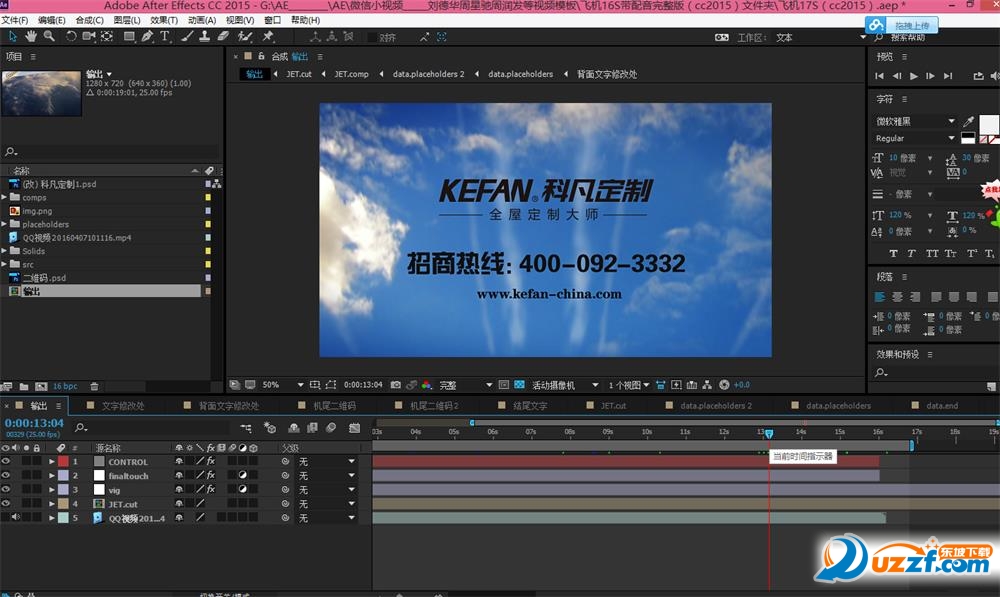Hide the CONTROL layer using its eye icon
Image resolution: width=1000 pixels, height=597 pixels.
pyautogui.click(x=6, y=462)
